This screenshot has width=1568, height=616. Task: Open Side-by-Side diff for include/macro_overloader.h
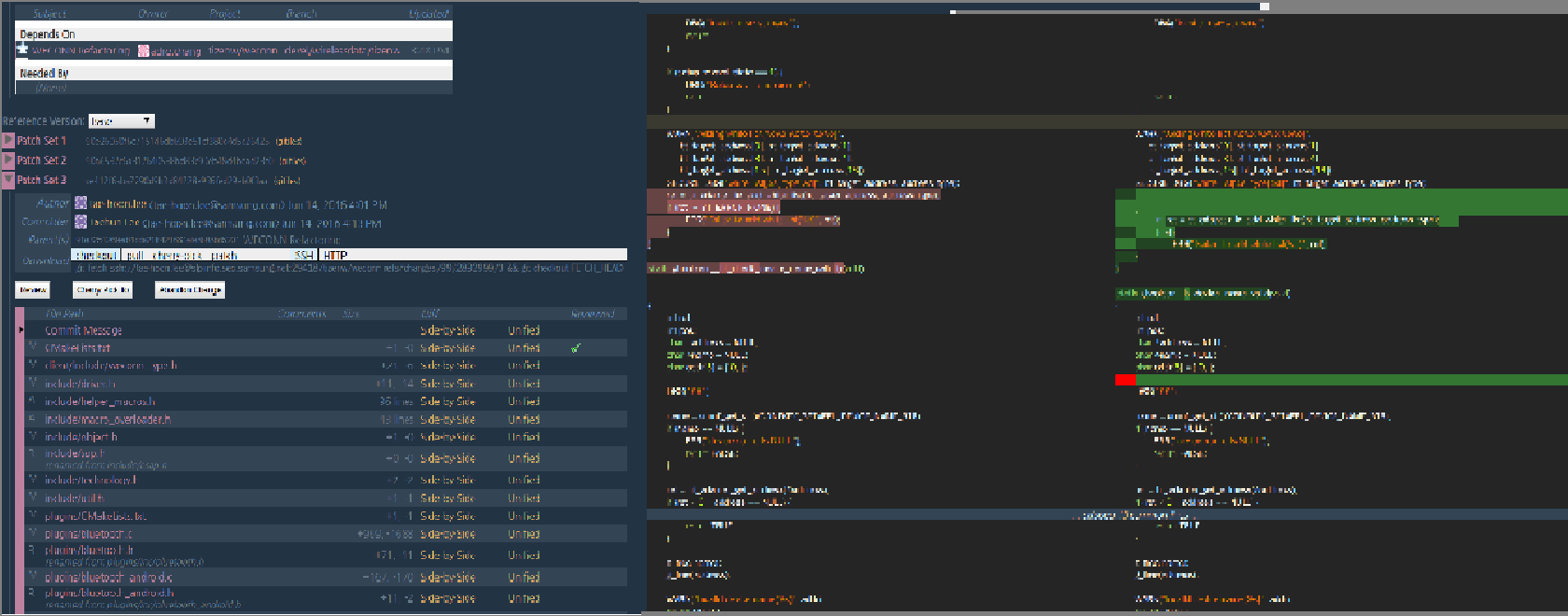coord(447,419)
